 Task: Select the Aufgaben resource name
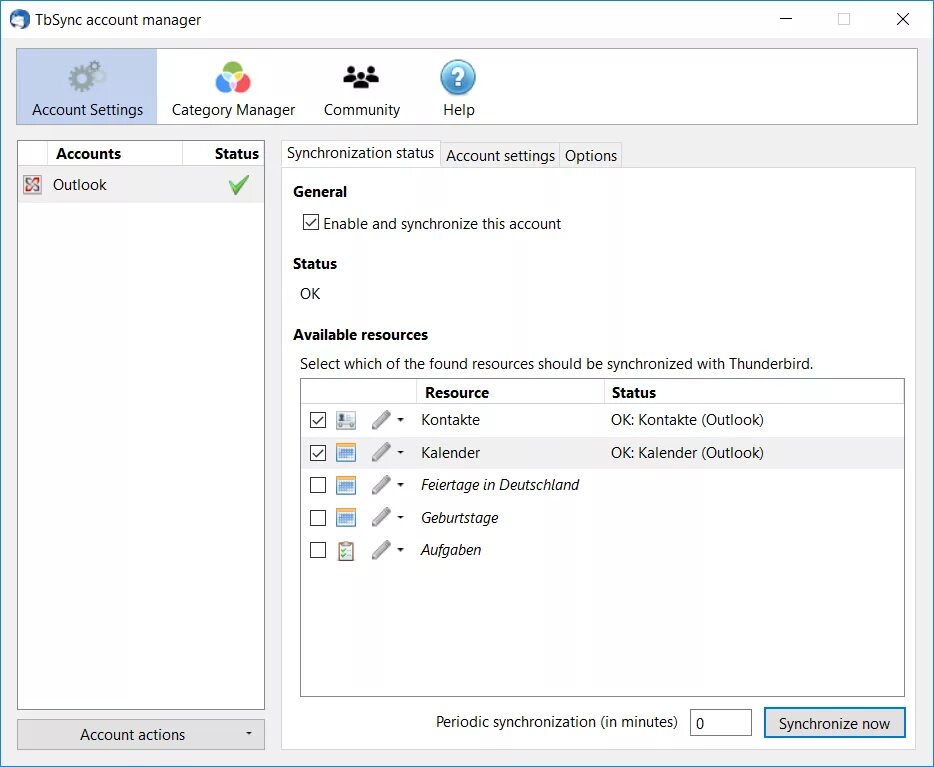(x=451, y=550)
